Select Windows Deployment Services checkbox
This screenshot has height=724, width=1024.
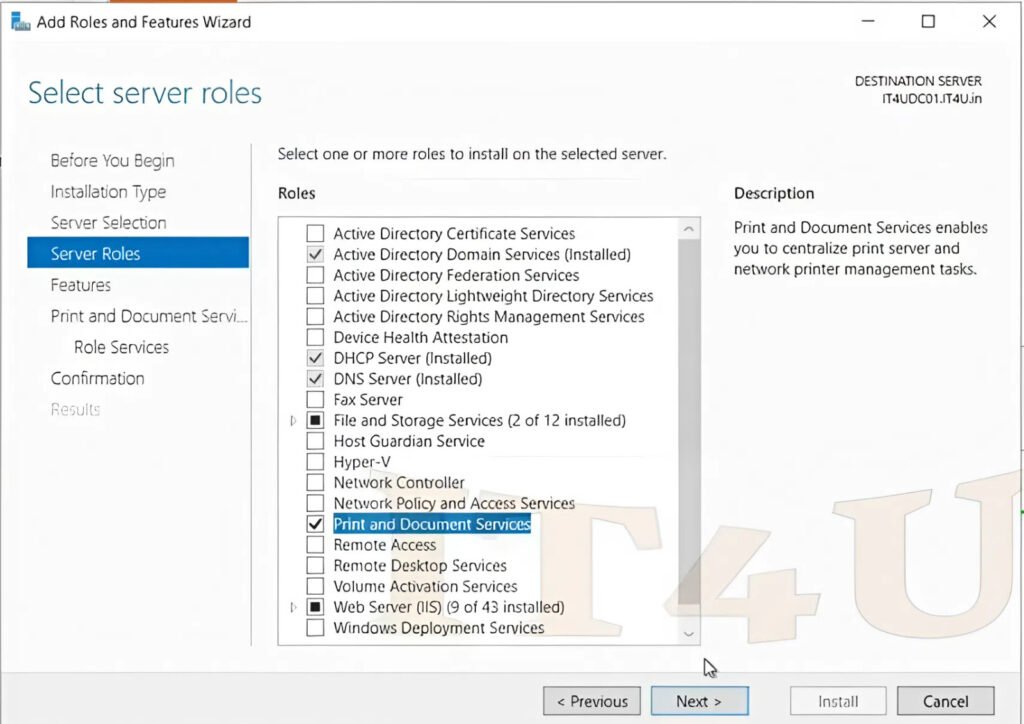315,628
